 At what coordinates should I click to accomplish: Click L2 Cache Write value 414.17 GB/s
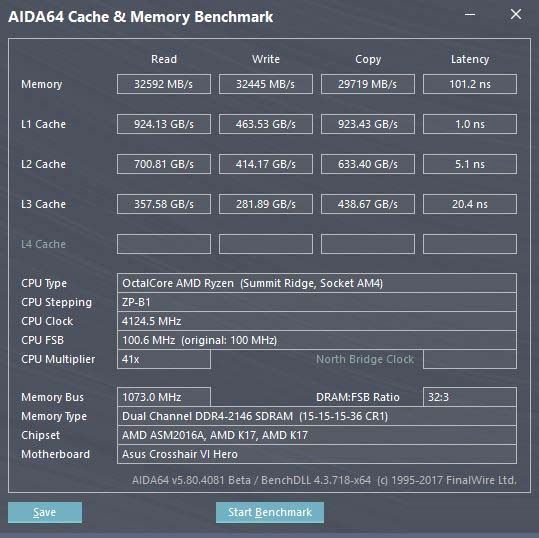tap(266, 164)
